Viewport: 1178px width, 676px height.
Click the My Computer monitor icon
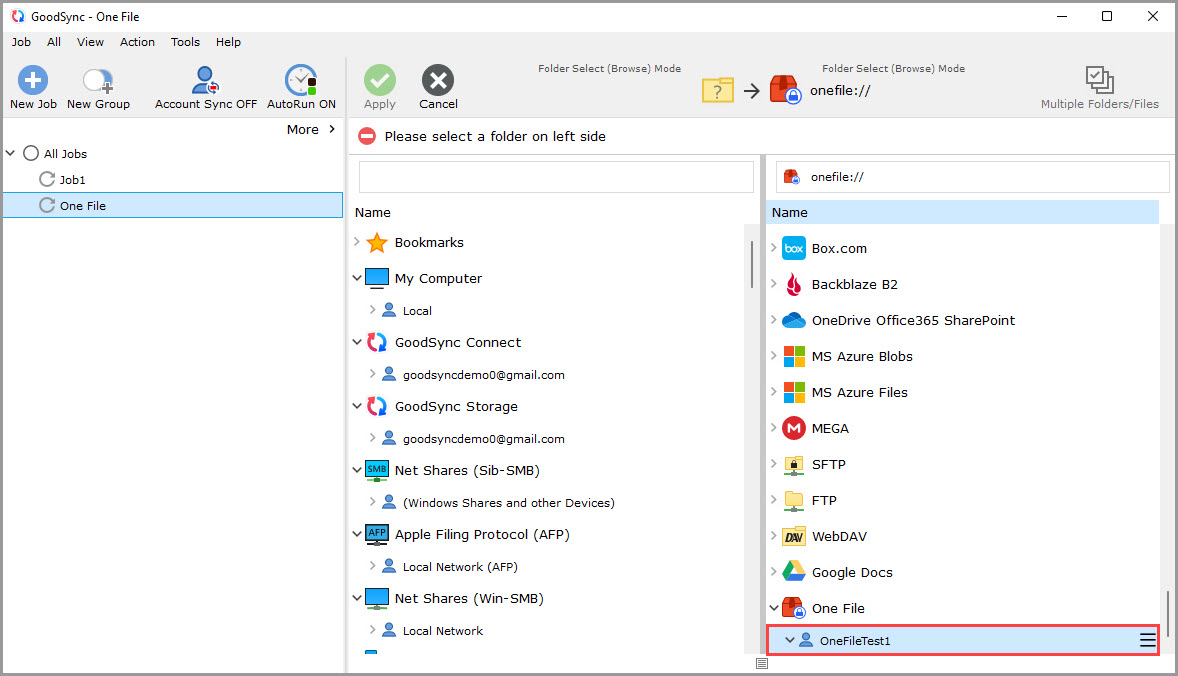pos(376,279)
